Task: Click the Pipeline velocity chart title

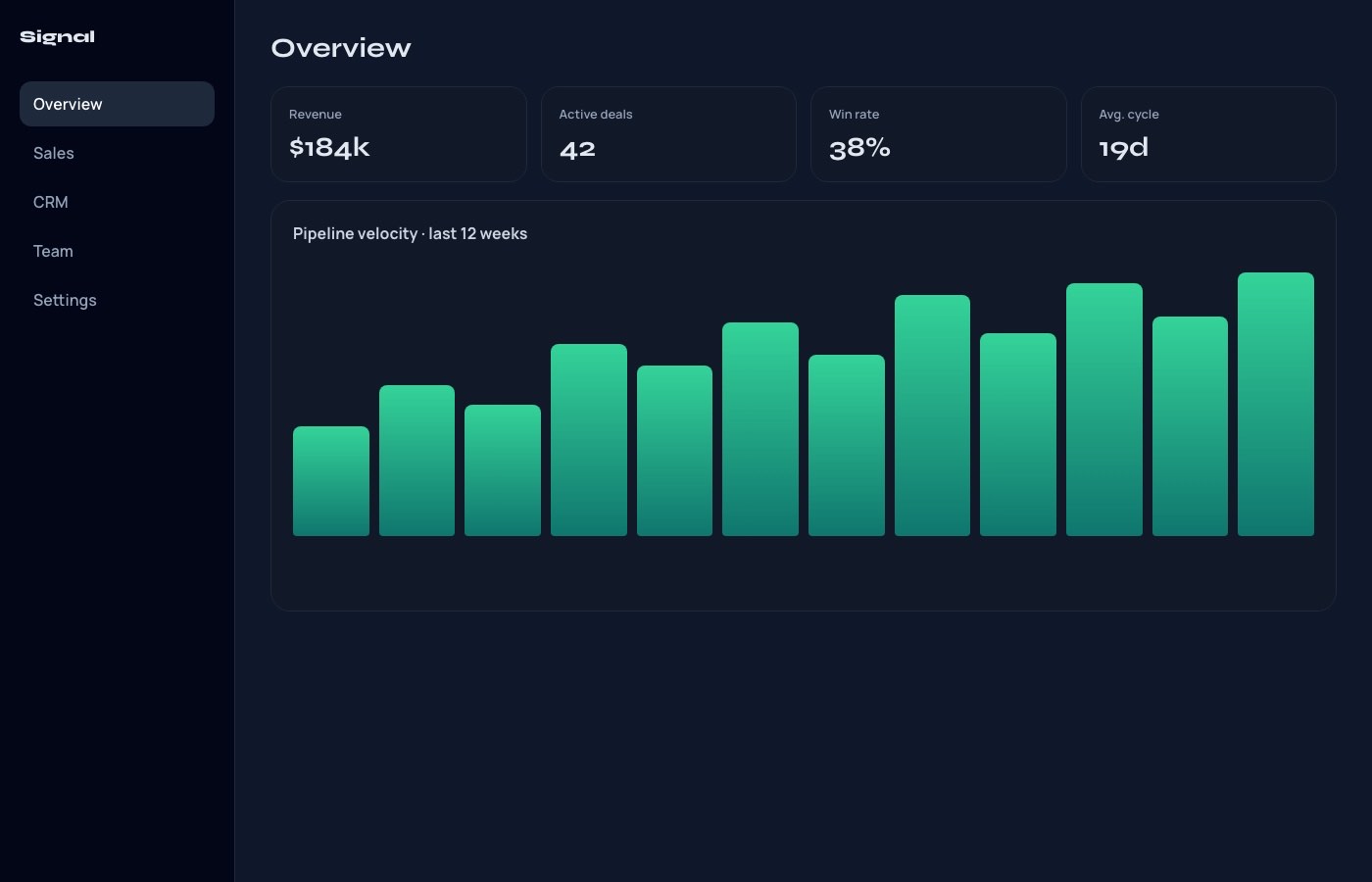Action: 410,233
